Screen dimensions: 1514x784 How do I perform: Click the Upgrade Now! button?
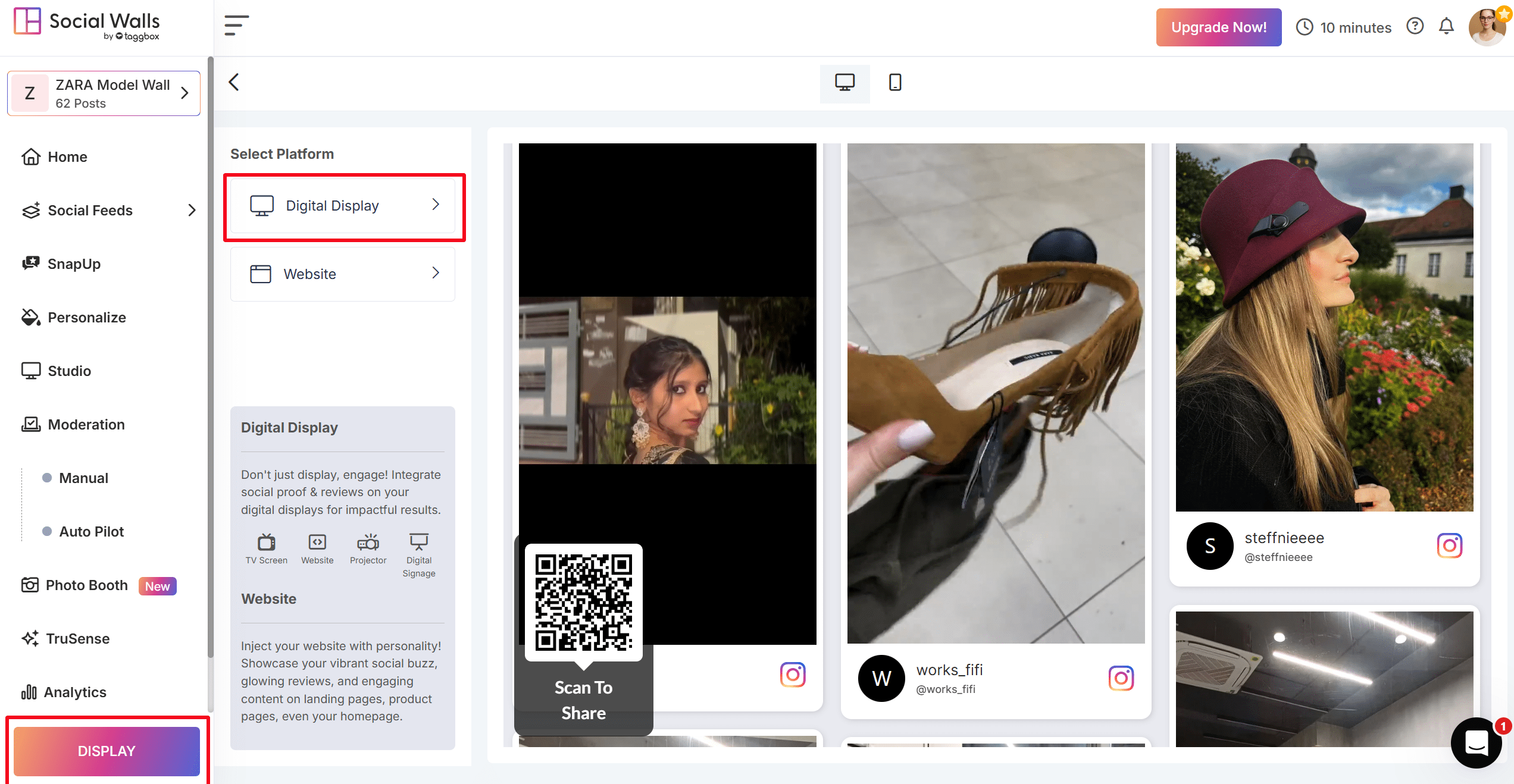point(1218,27)
